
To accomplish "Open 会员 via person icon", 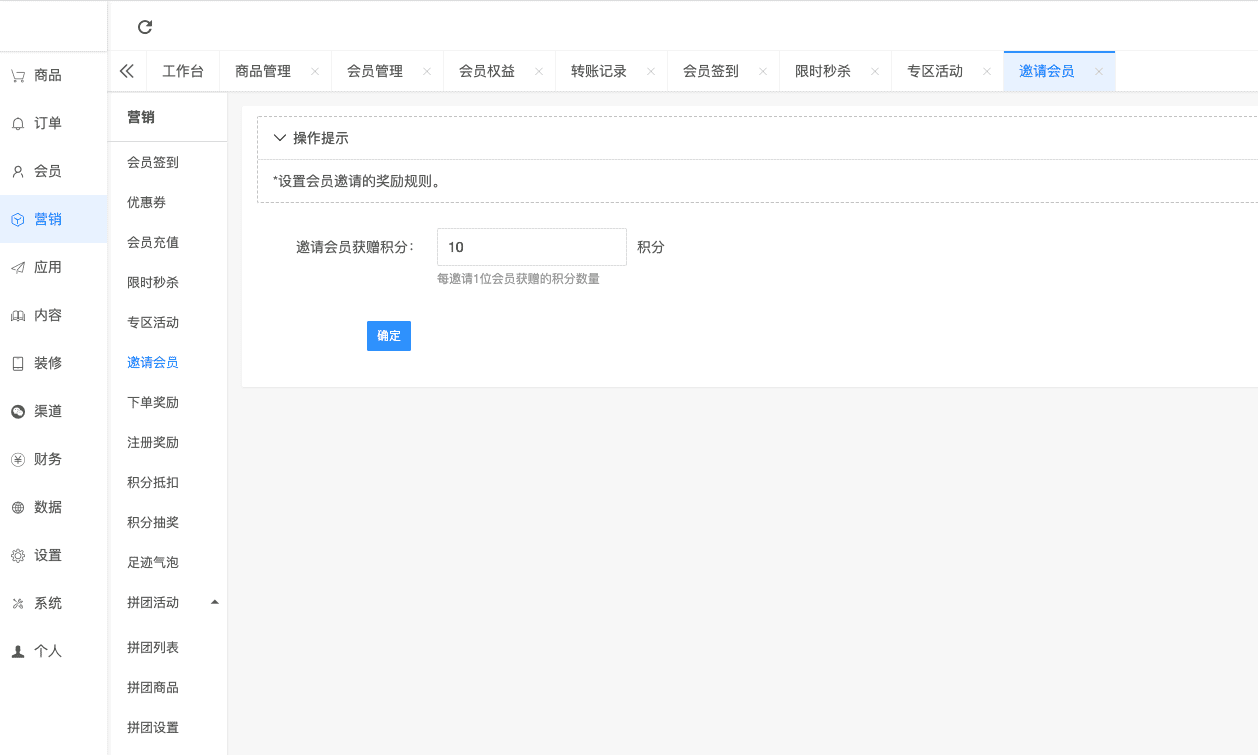I will (x=18, y=171).
